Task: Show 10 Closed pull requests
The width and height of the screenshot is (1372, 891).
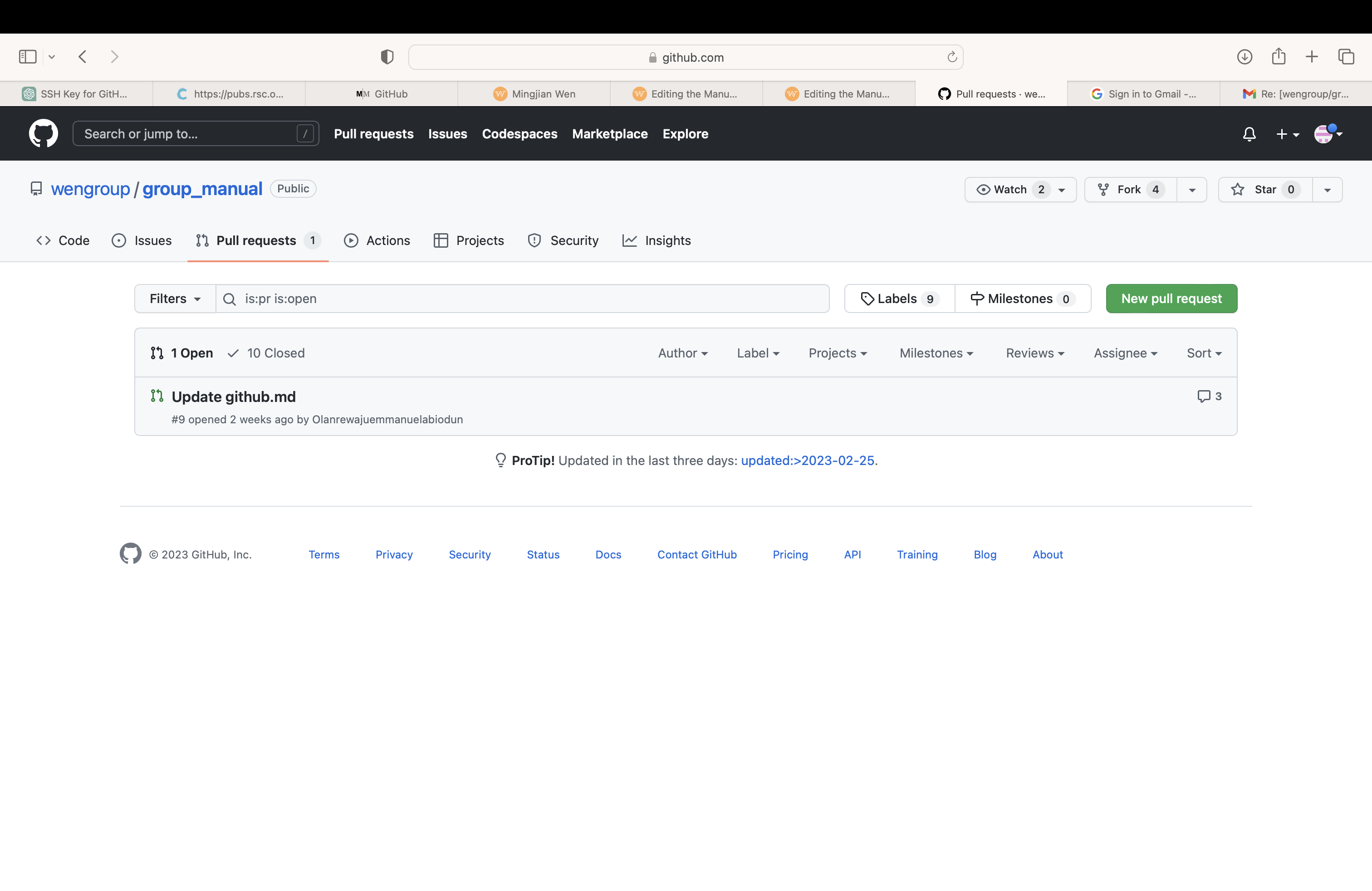Action: coord(266,352)
